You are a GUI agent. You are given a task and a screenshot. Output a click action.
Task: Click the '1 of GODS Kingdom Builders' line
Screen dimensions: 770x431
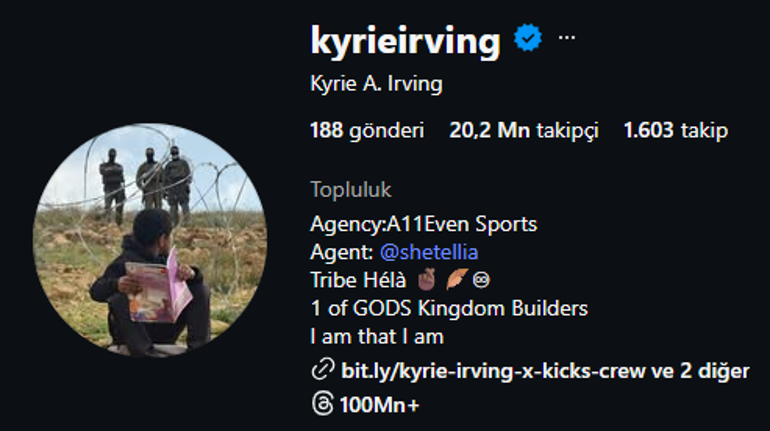click(449, 308)
